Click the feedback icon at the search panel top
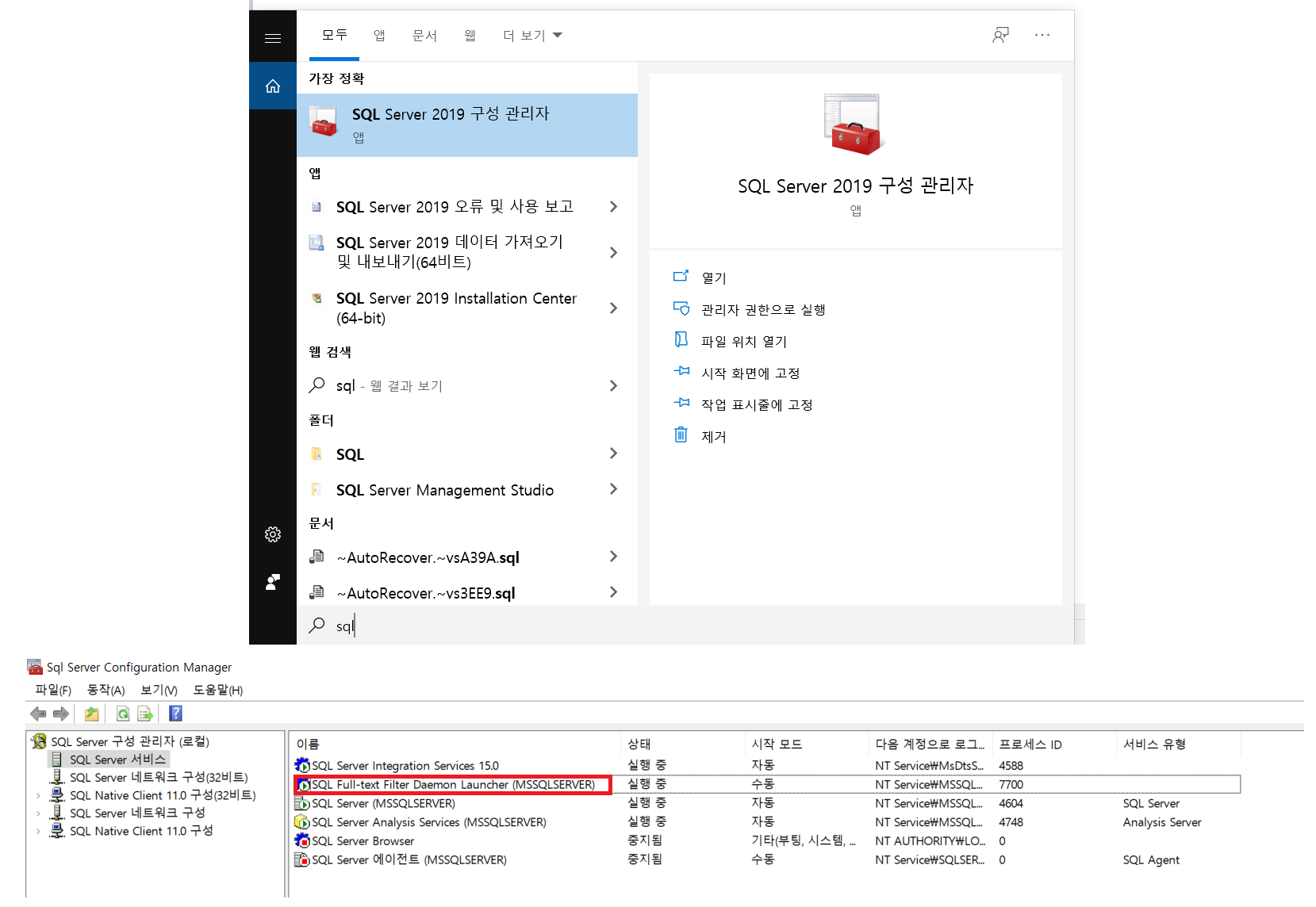1316x907 pixels. pos(1001,35)
